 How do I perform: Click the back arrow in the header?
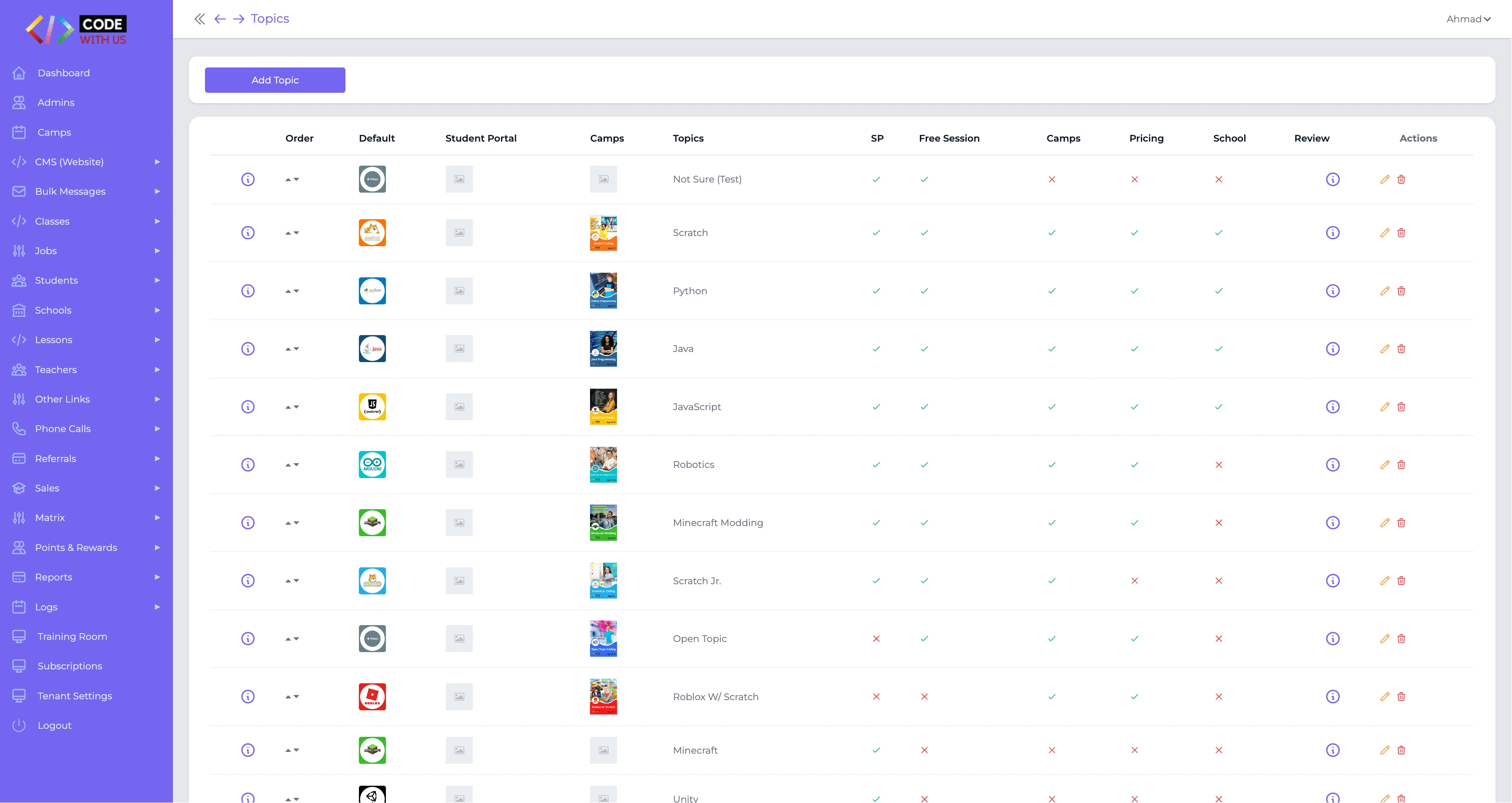[x=219, y=19]
